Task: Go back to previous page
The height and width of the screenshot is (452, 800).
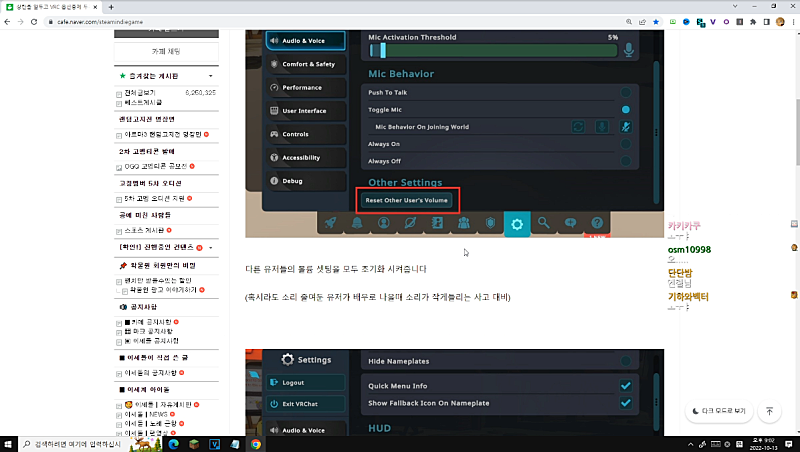Action: pyautogui.click(x=7, y=22)
